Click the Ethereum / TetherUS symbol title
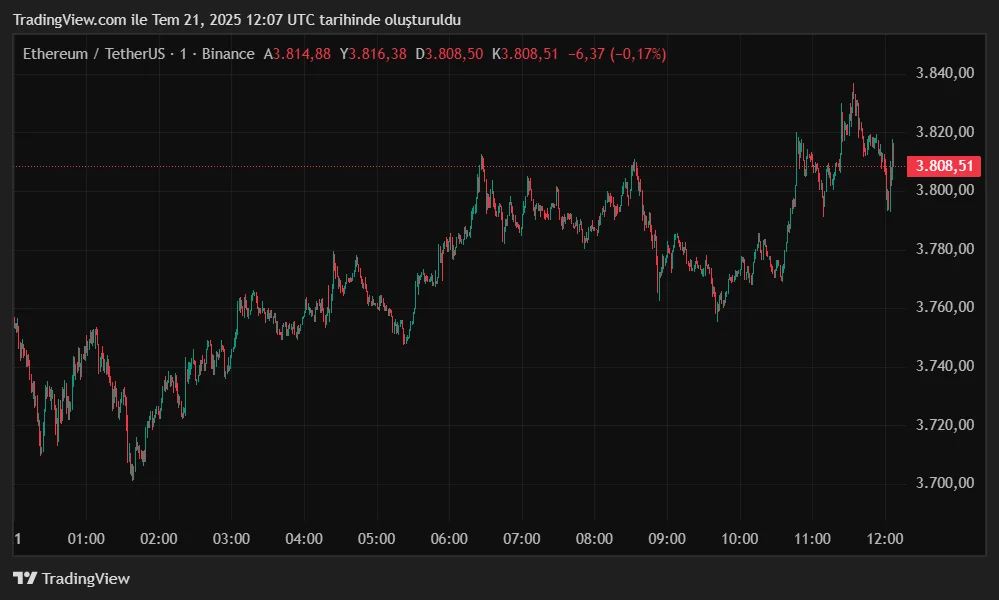 [94, 54]
